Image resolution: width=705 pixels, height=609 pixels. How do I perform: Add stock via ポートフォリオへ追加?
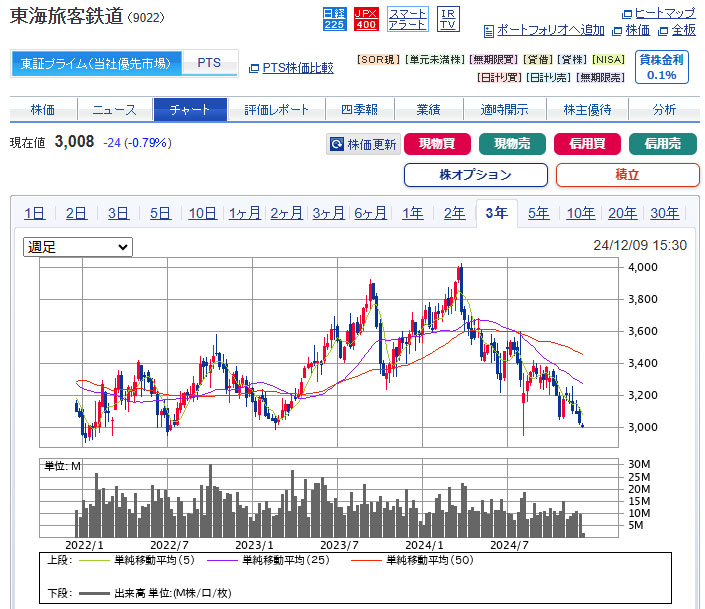(544, 30)
